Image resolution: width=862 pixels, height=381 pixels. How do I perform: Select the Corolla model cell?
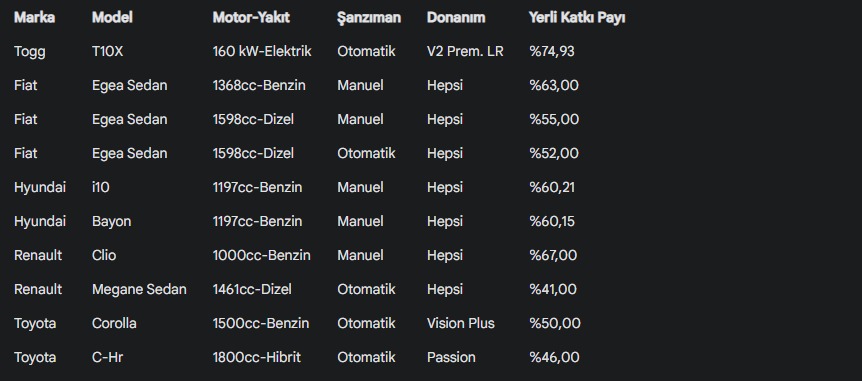point(114,324)
